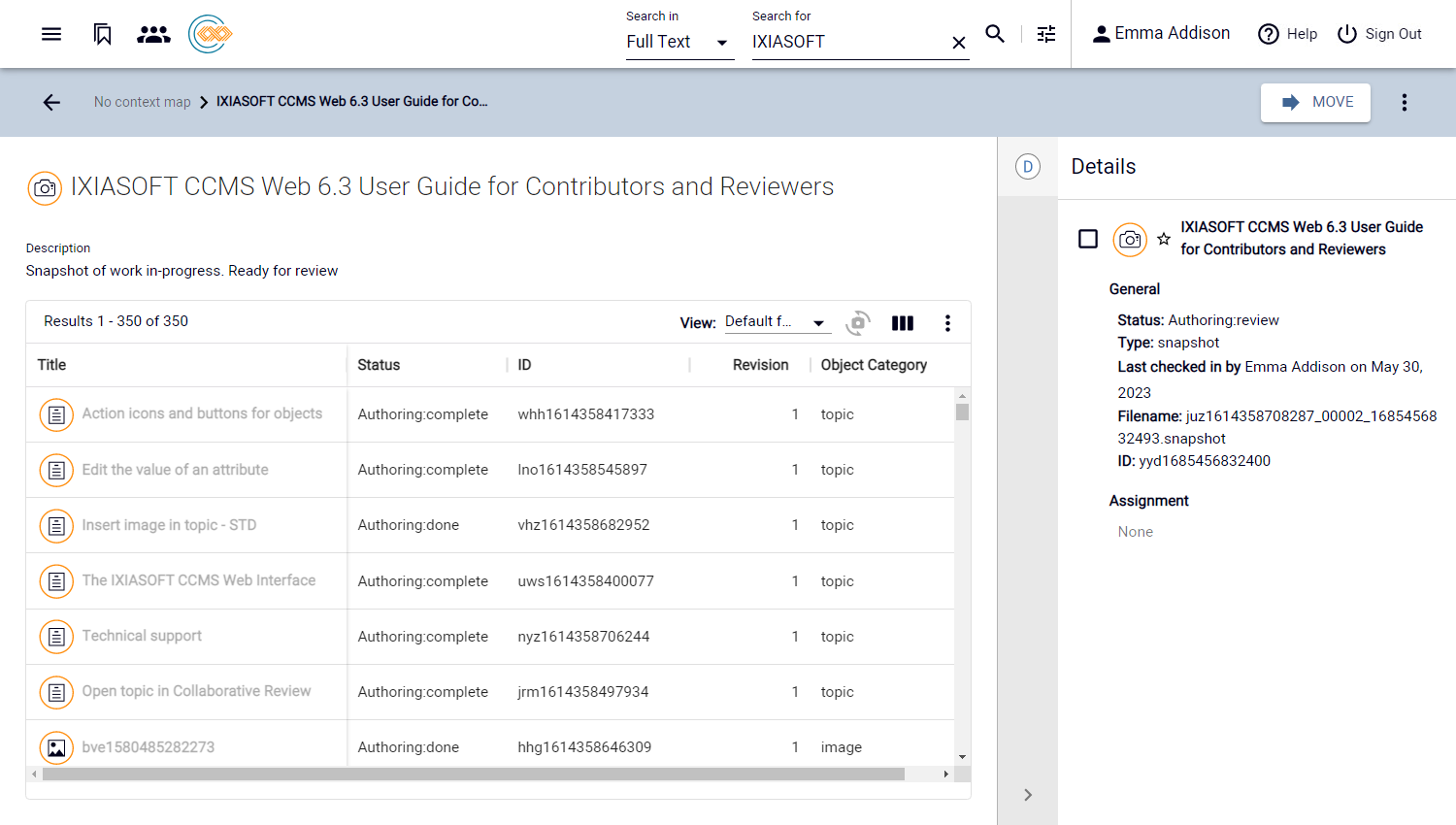Open Action icons and buttons for objects
1456x825 pixels.
(202, 413)
